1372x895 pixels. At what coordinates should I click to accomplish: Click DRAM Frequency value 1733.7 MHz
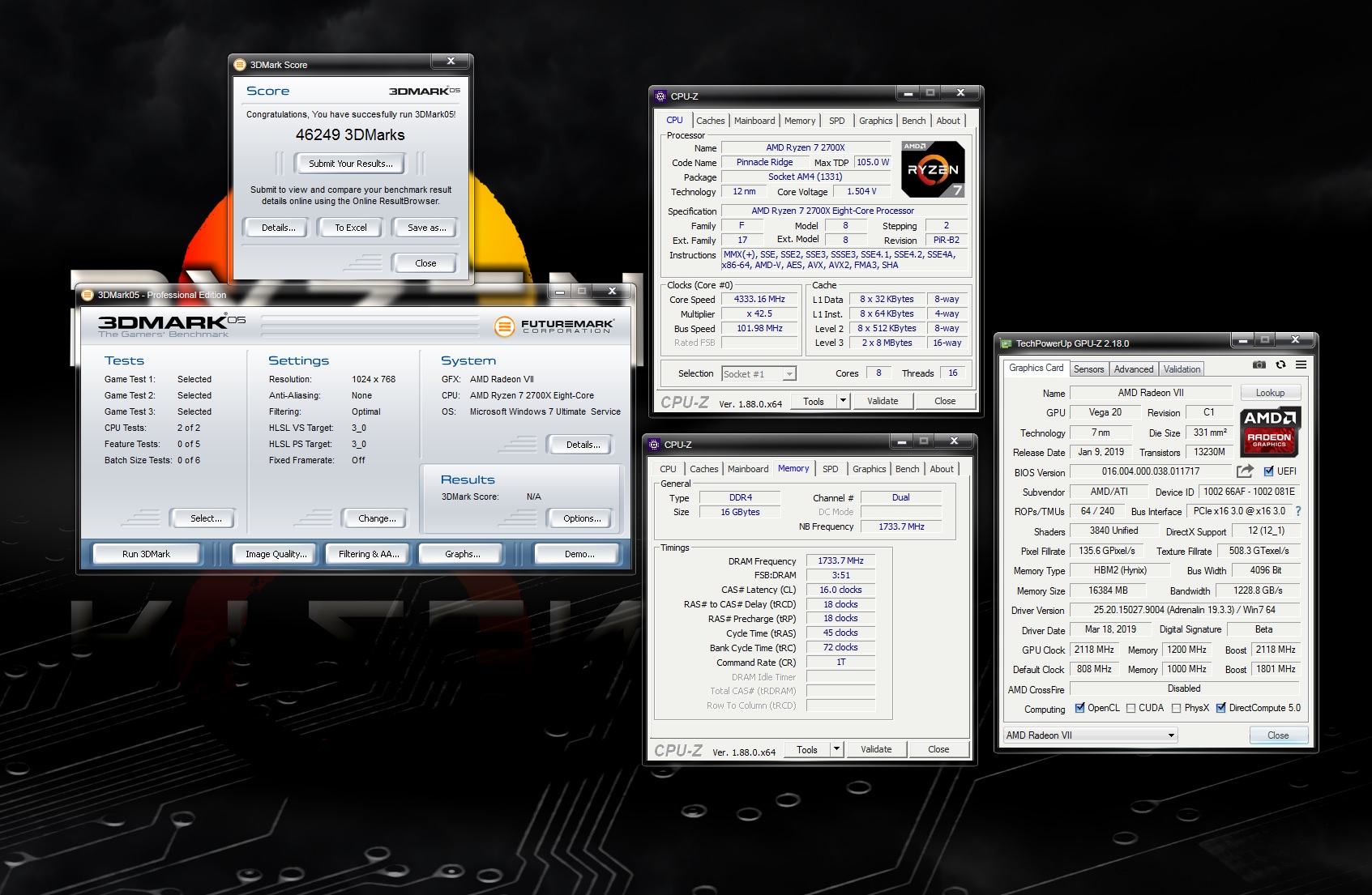pyautogui.click(x=840, y=560)
